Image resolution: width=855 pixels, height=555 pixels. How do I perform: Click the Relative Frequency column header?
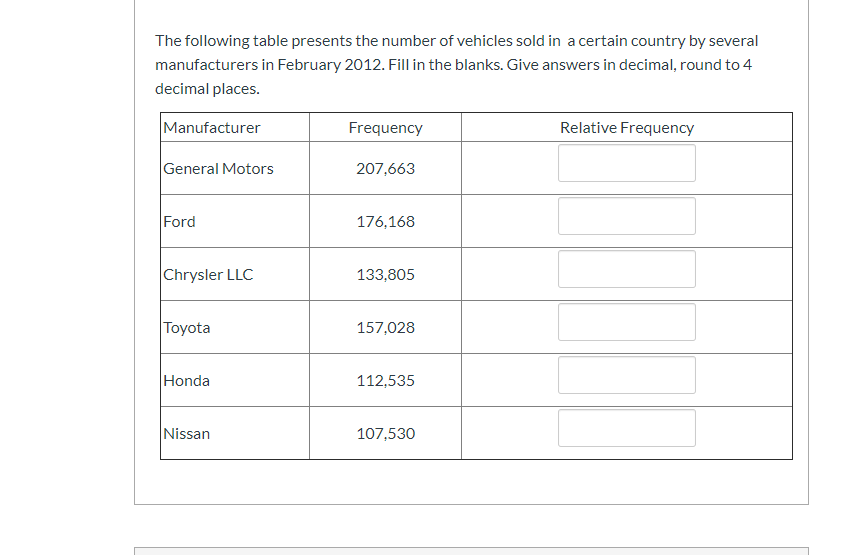(626, 128)
